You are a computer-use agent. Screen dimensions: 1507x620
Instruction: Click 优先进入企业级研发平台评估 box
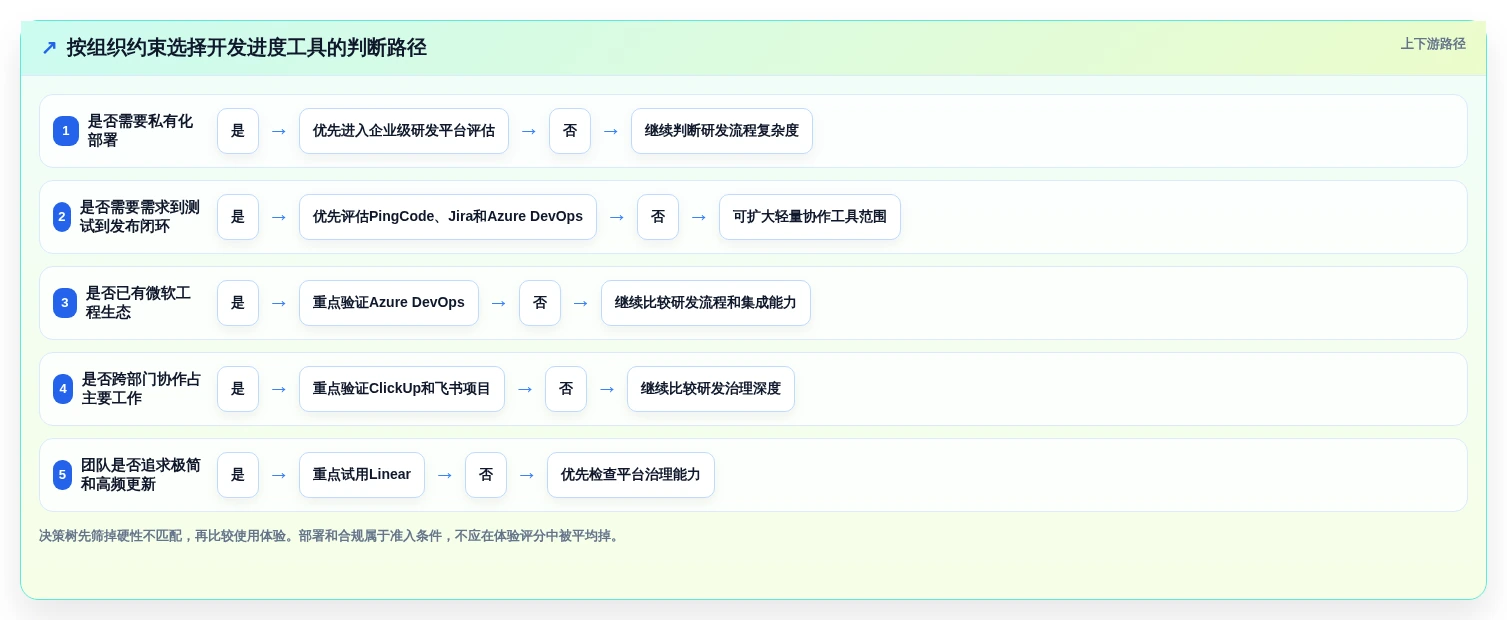(x=404, y=131)
